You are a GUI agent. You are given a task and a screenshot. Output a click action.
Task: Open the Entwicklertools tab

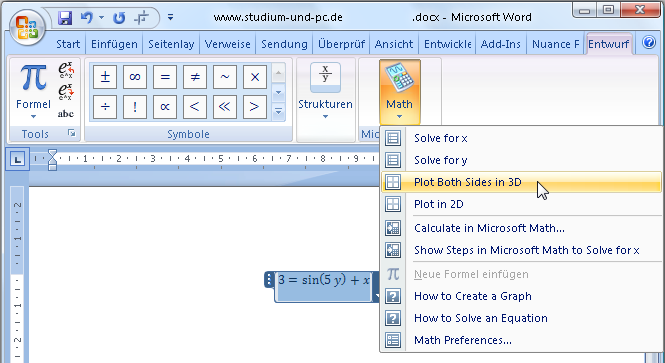[447, 44]
